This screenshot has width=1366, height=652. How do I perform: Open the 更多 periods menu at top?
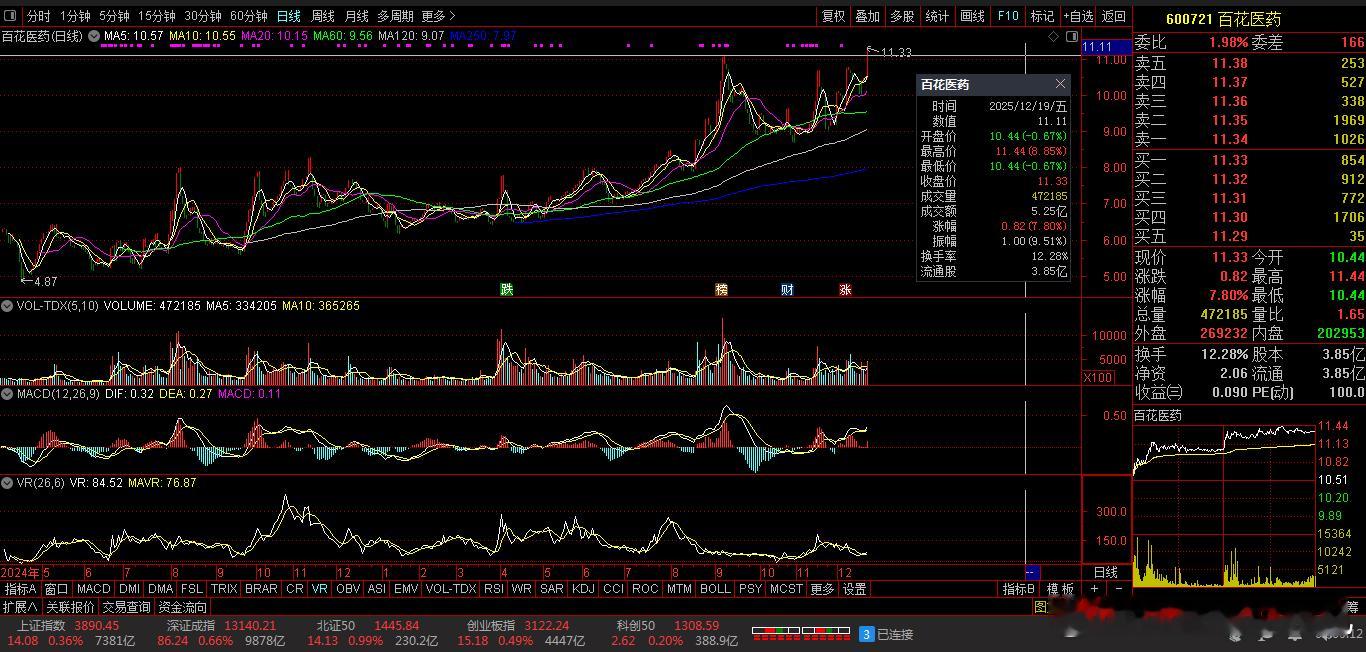click(x=438, y=16)
